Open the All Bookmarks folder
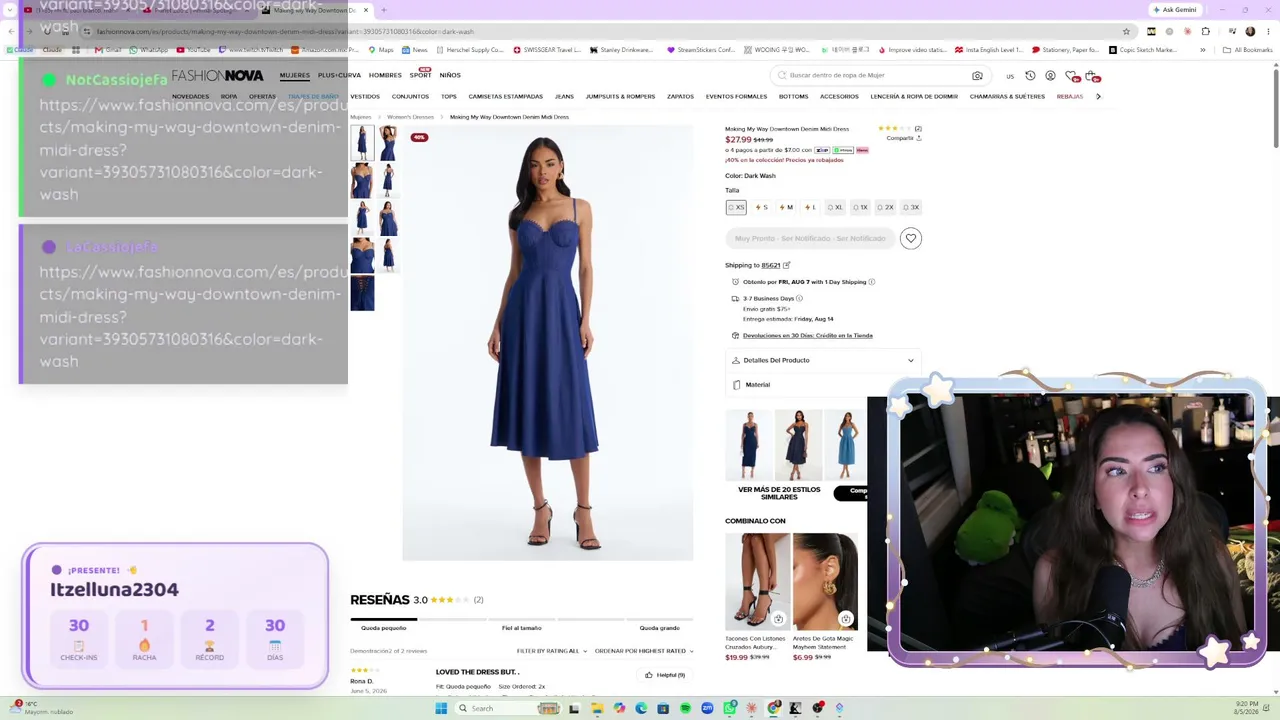Screen dimensions: 1280x720 point(1248,50)
